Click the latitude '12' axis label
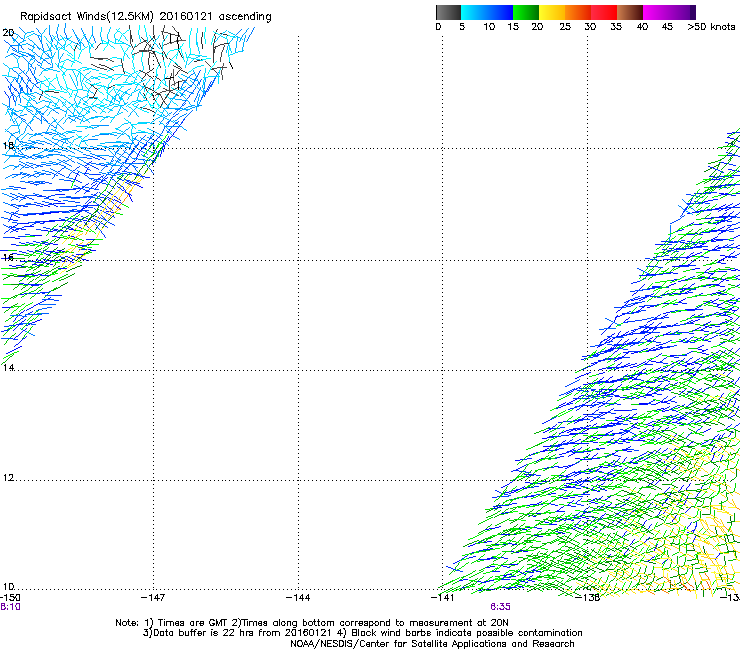The height and width of the screenshot is (650, 740). tap(8, 478)
